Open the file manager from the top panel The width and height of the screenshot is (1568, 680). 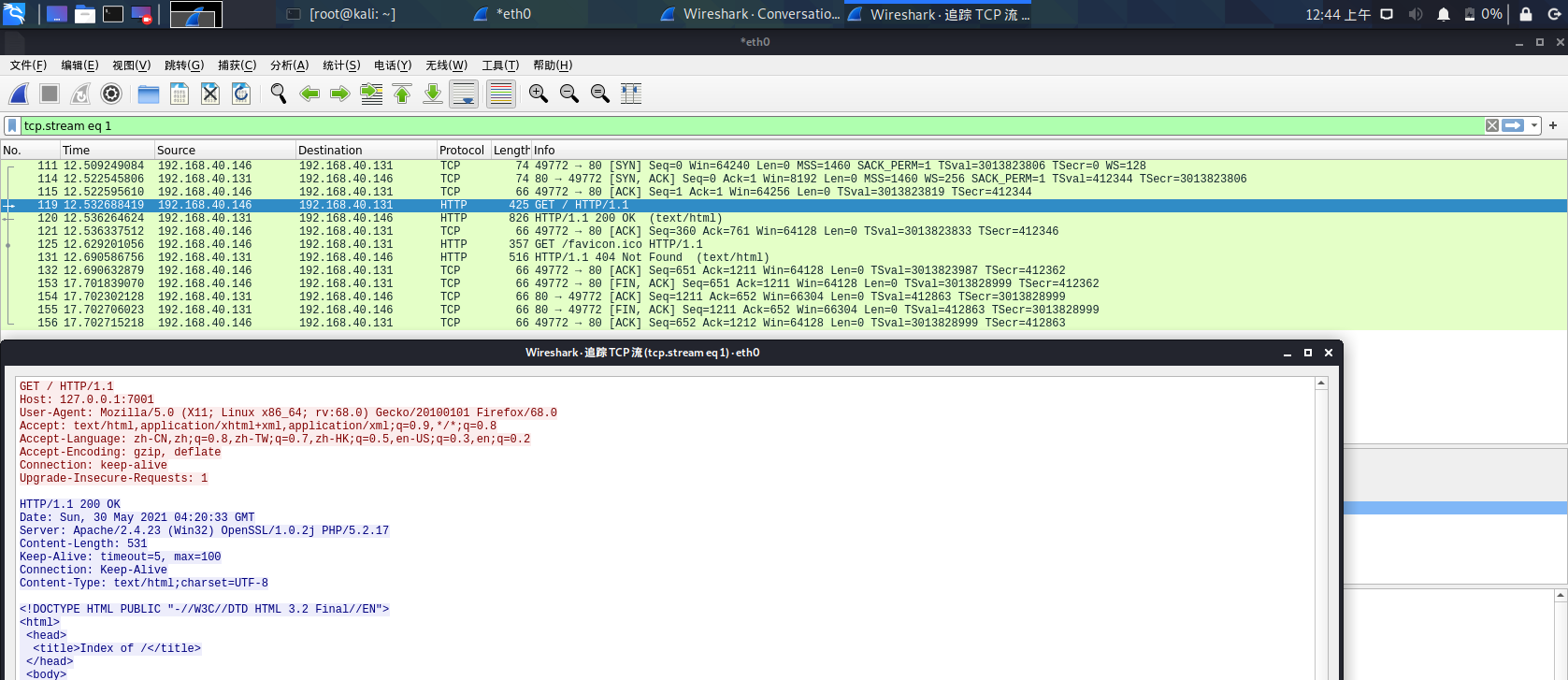85,14
